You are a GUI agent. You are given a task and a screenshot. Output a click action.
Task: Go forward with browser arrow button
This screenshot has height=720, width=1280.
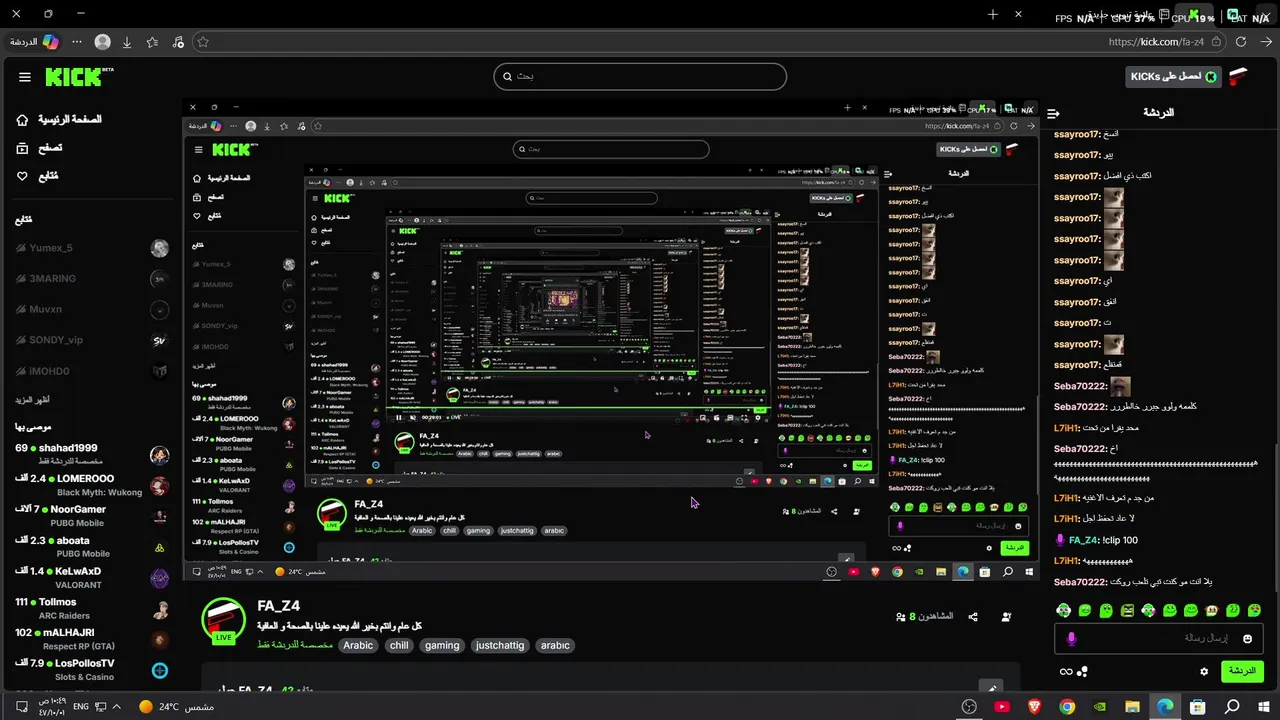pyautogui.click(x=1265, y=42)
